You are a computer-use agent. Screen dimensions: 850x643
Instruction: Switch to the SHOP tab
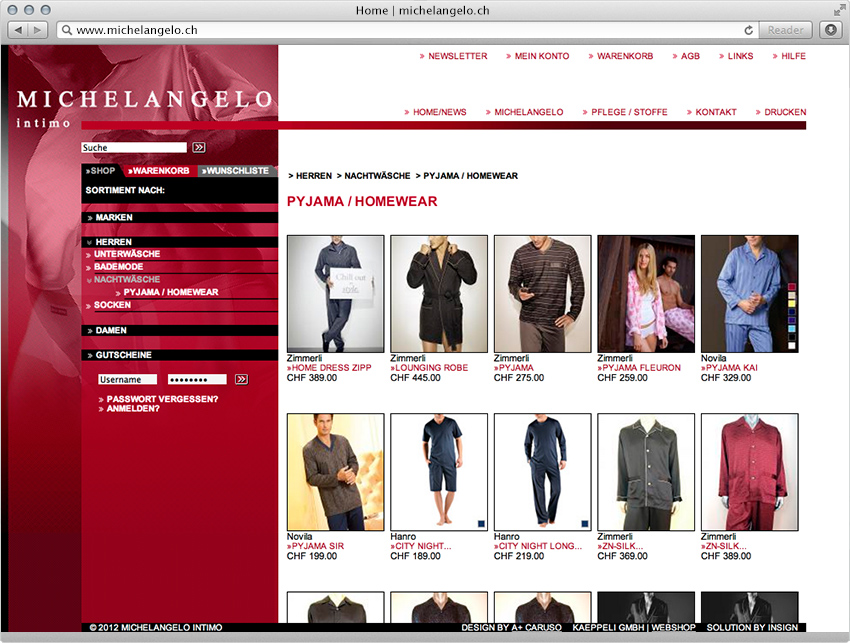[x=101, y=171]
